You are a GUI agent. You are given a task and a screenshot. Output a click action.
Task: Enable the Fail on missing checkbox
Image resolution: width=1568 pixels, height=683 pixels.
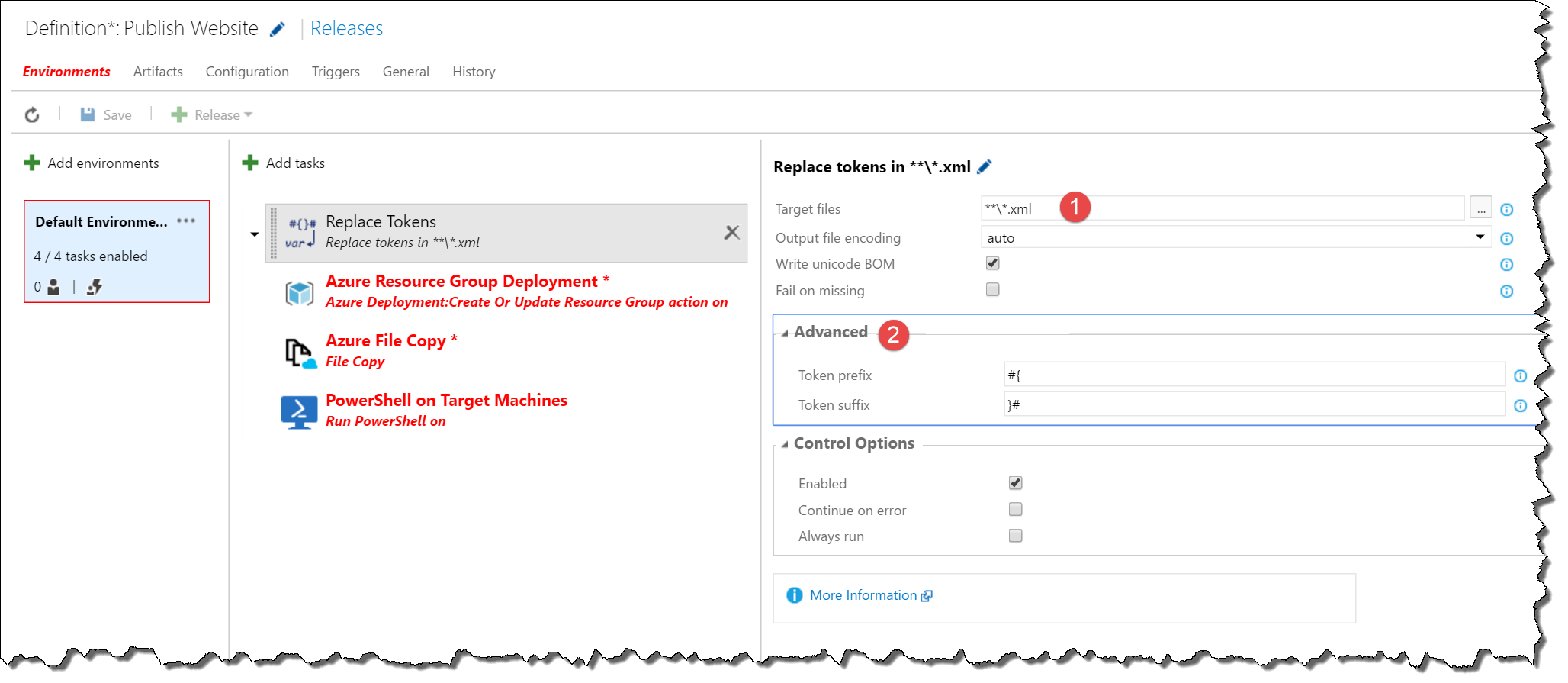992,290
